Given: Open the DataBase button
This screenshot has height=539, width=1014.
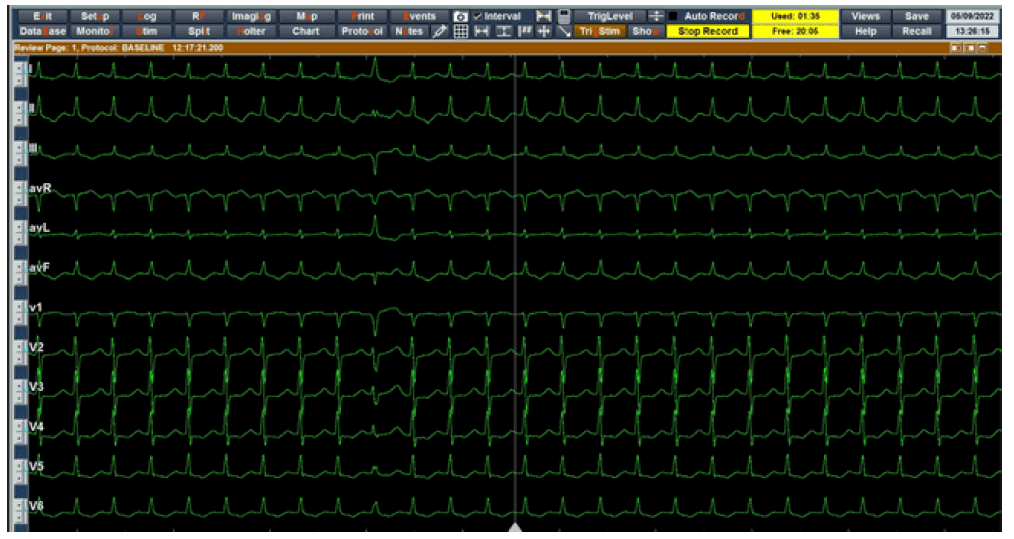Looking at the screenshot, I should [x=43, y=31].
